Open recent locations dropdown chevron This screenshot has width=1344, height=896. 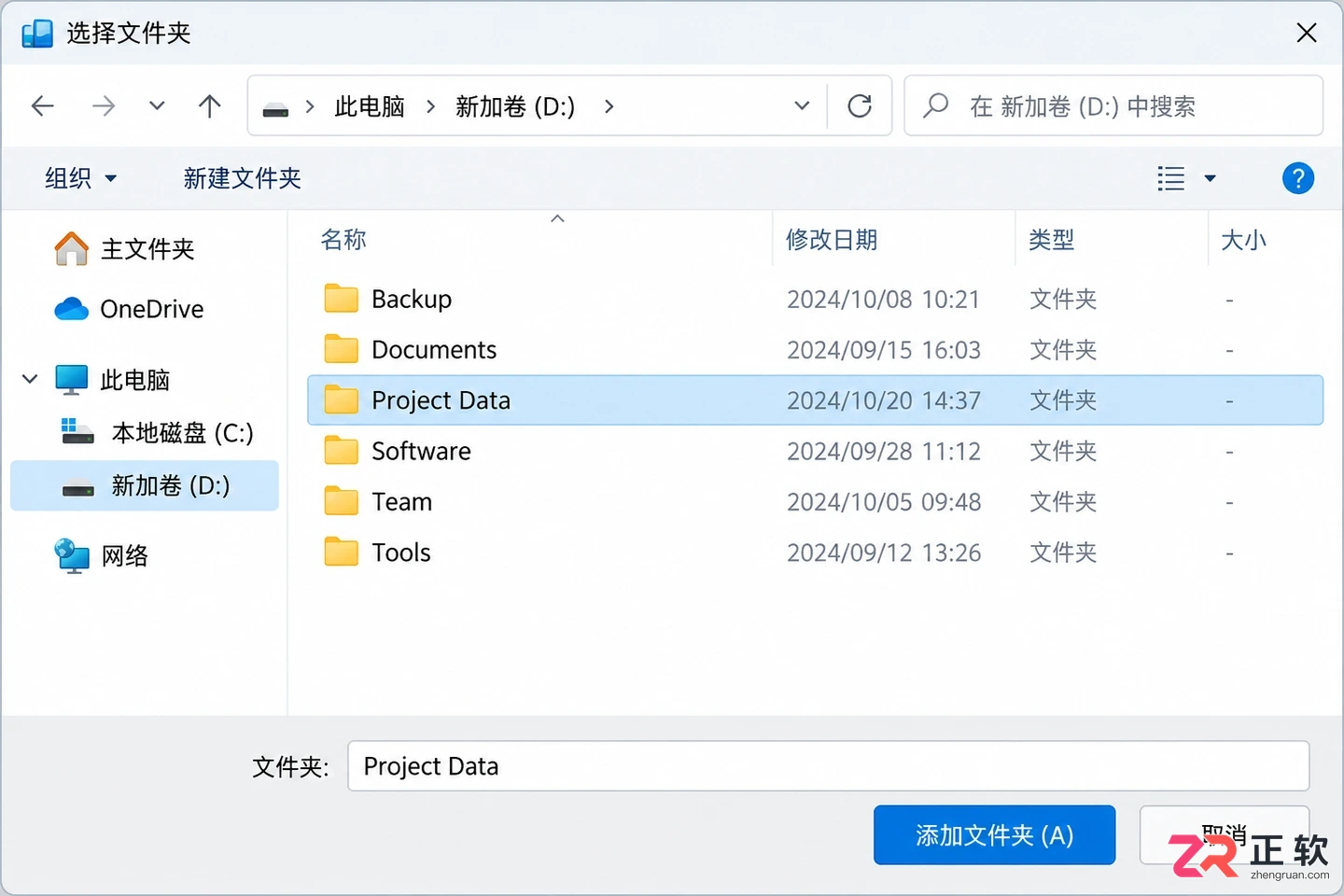pos(157,106)
